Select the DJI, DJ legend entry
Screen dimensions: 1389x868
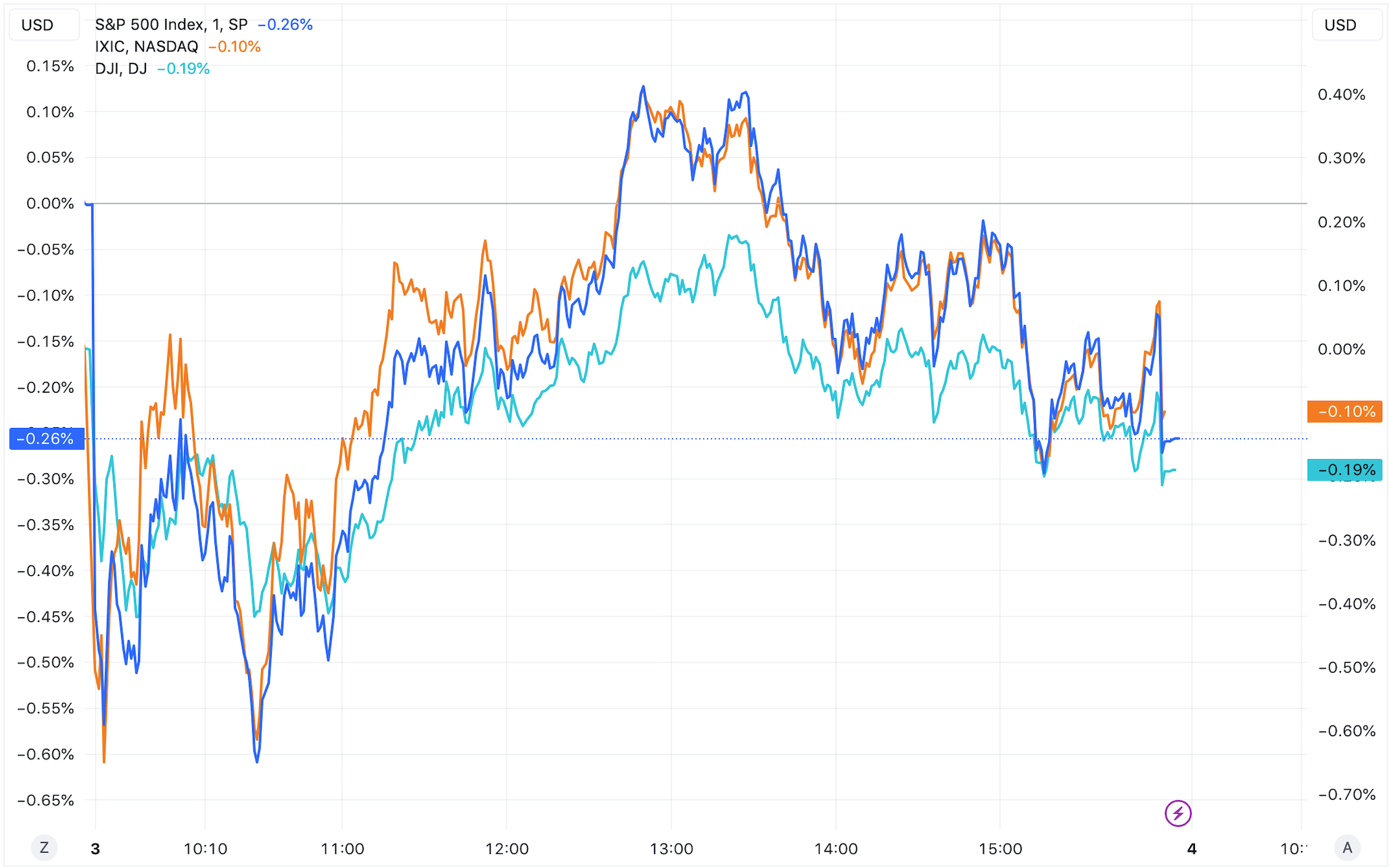tap(121, 69)
